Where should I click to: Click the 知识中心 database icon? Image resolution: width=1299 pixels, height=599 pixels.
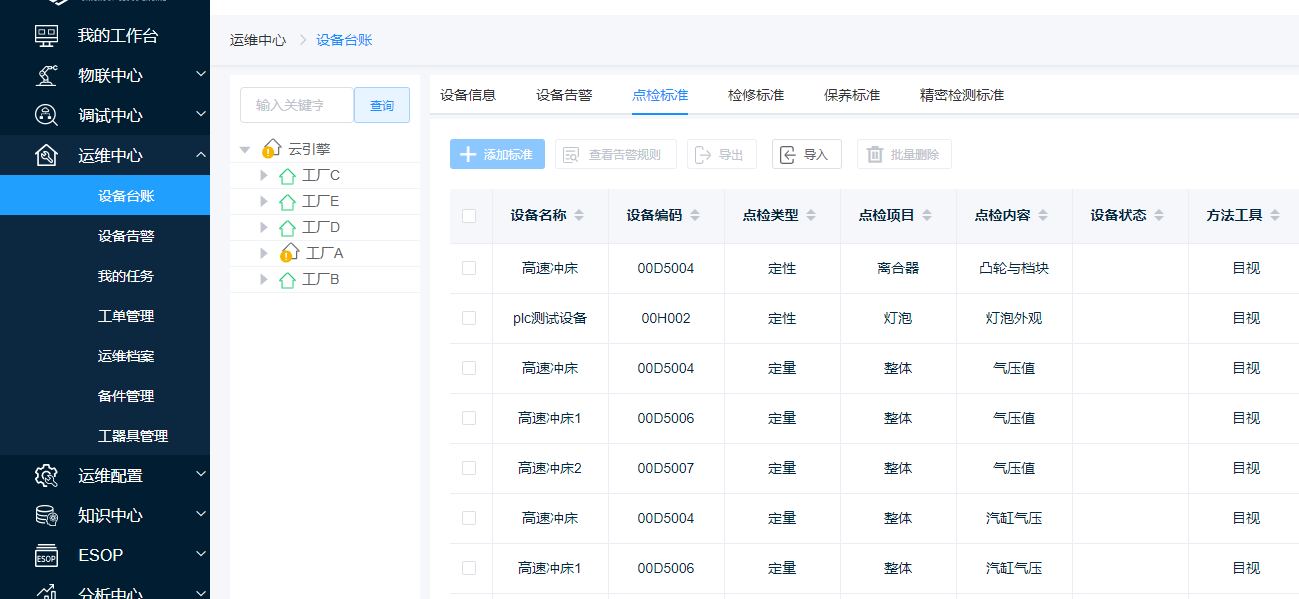pos(46,516)
